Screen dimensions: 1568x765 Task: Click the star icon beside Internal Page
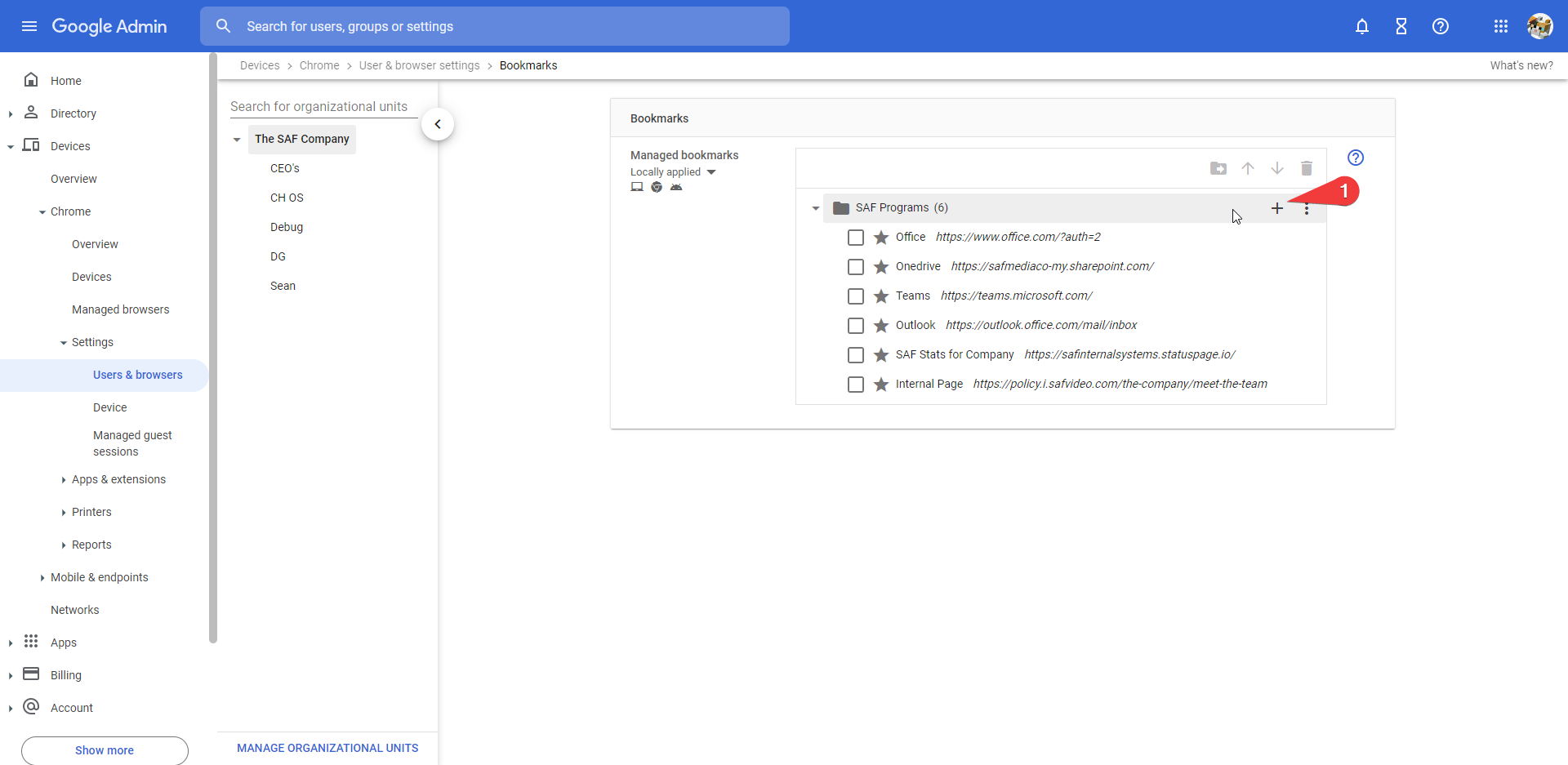(881, 385)
